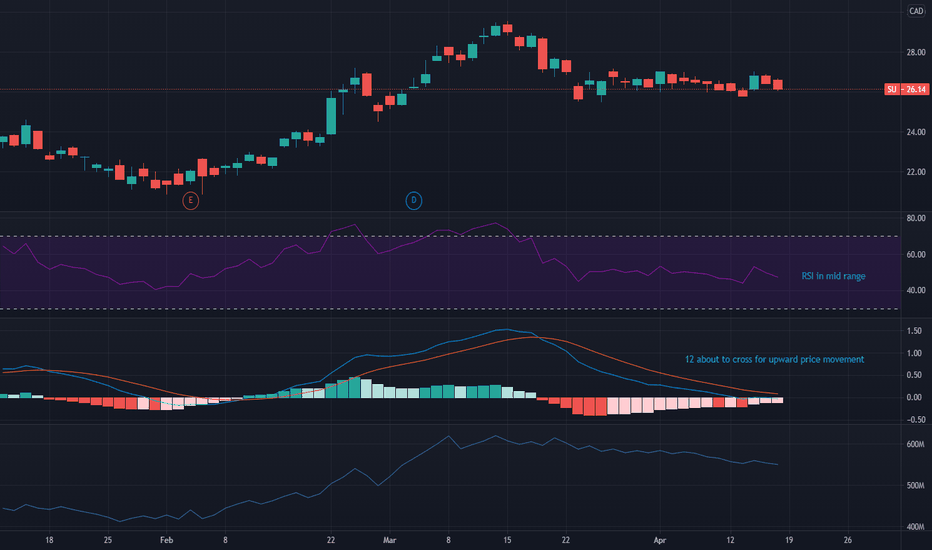Click the earnings E marker
932x550 pixels.
[190, 200]
